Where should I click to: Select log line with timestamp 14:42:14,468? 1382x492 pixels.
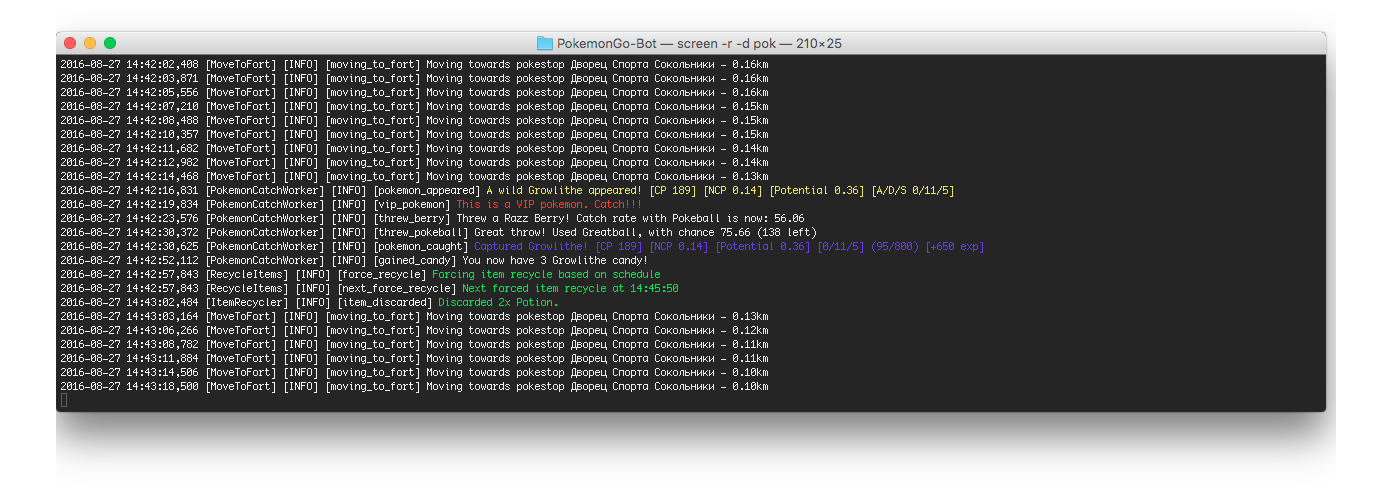414,176
